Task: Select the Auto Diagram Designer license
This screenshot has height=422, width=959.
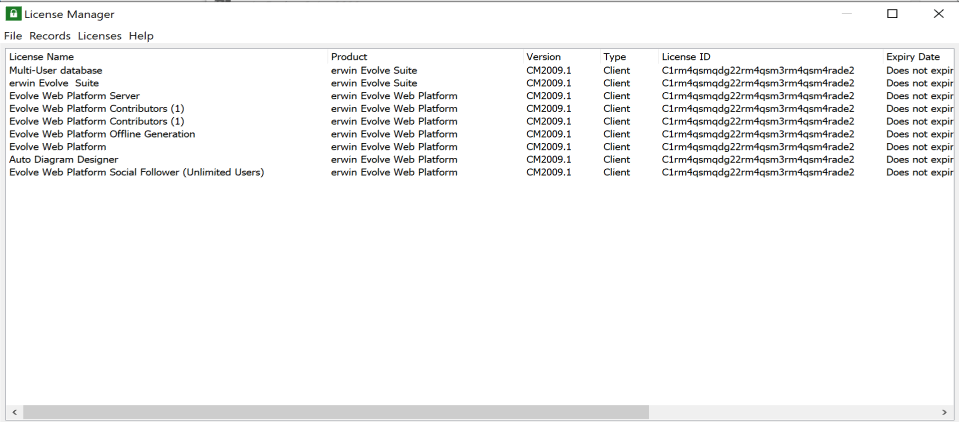Action: pyautogui.click(x=64, y=160)
